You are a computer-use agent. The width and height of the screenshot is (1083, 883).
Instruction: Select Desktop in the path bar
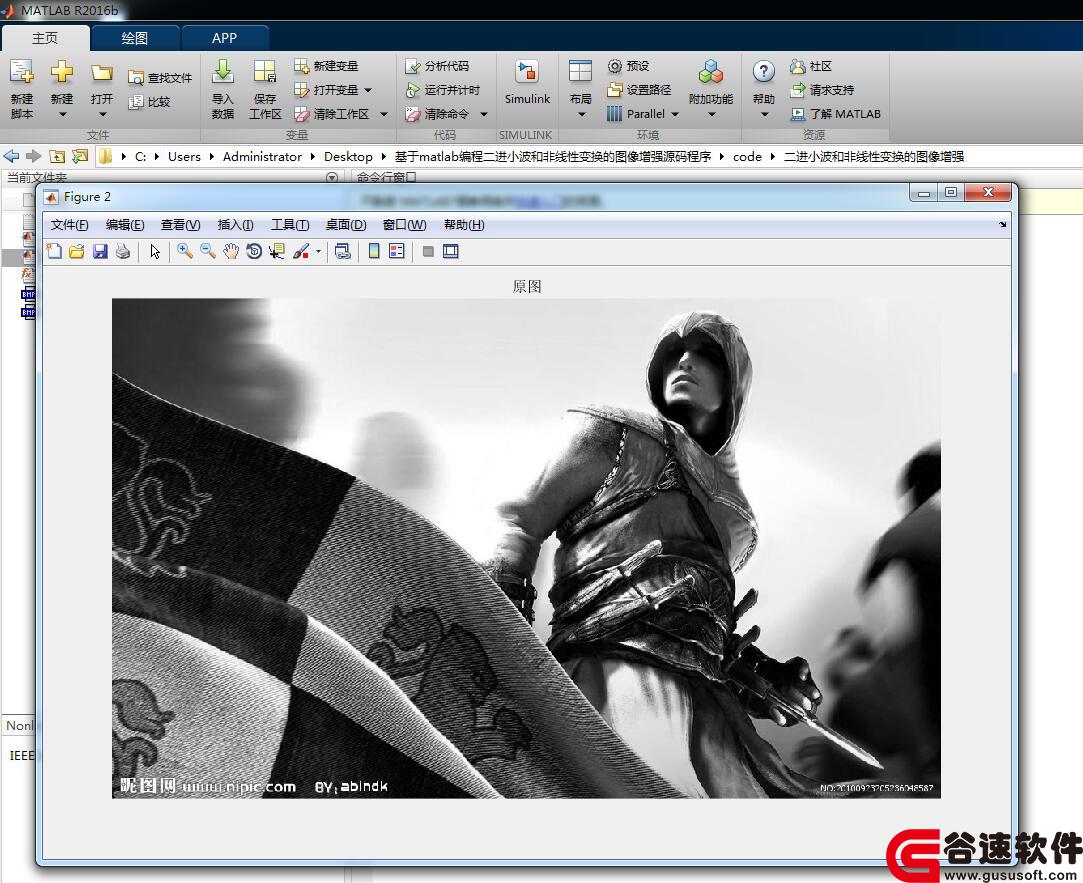[348, 157]
